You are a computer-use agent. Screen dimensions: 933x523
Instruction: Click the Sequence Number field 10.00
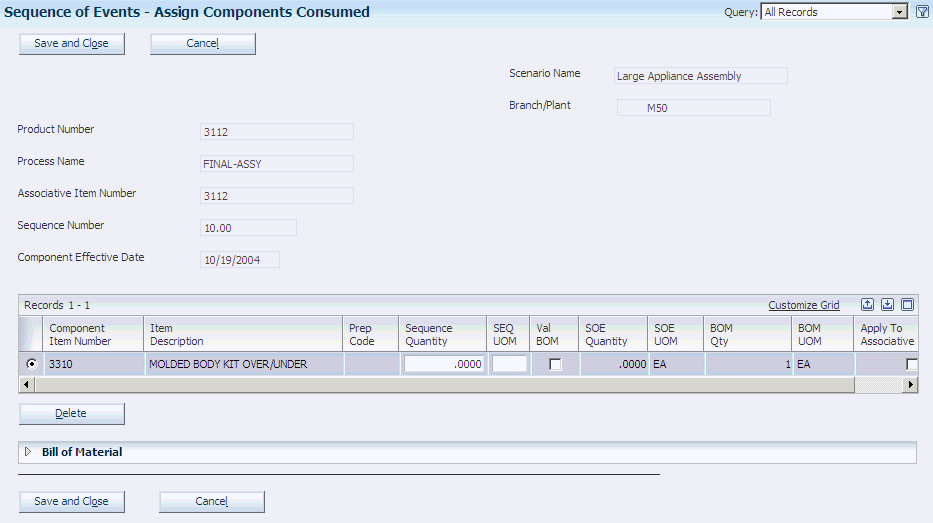point(248,228)
